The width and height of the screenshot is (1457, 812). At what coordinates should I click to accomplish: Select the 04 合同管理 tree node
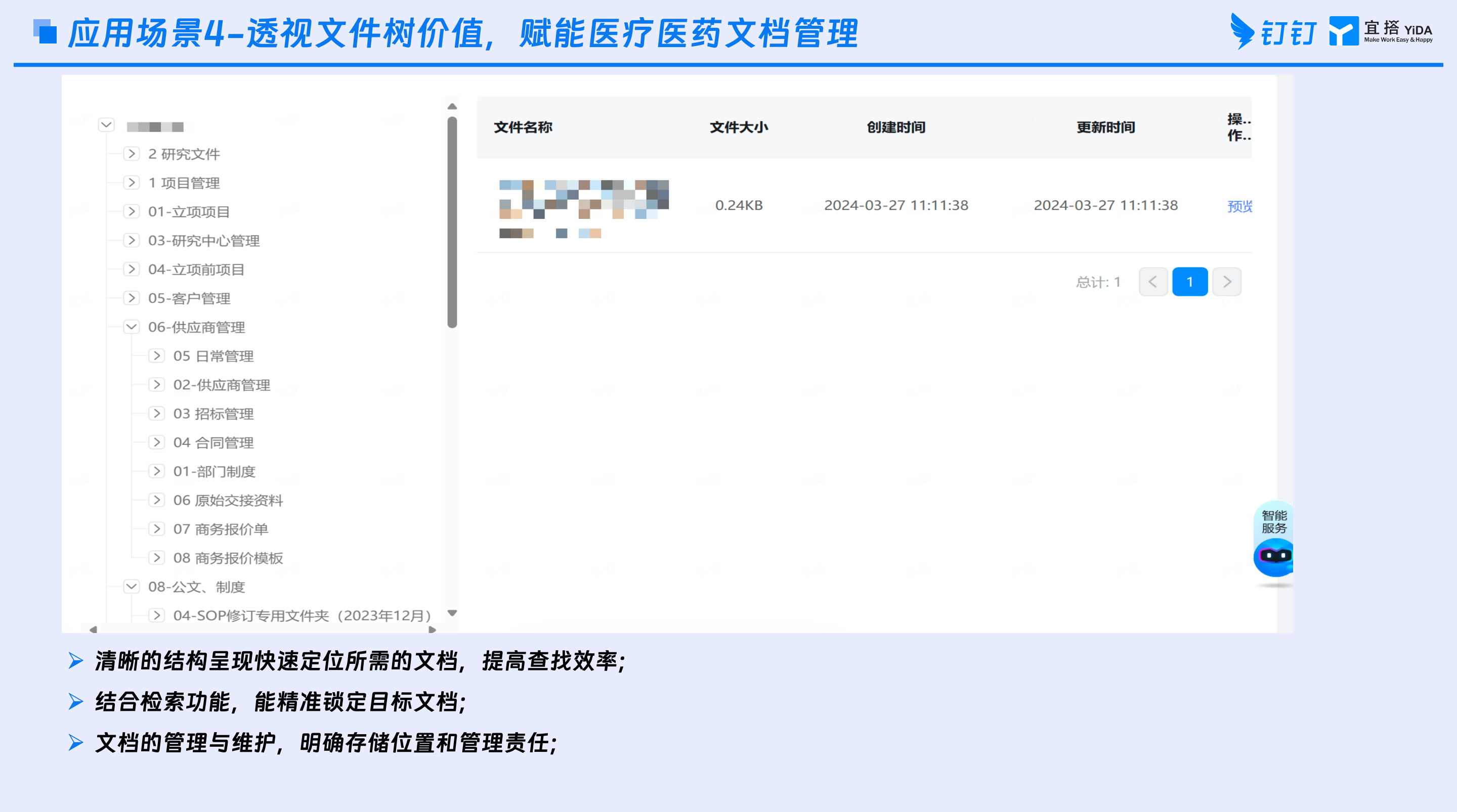(213, 443)
